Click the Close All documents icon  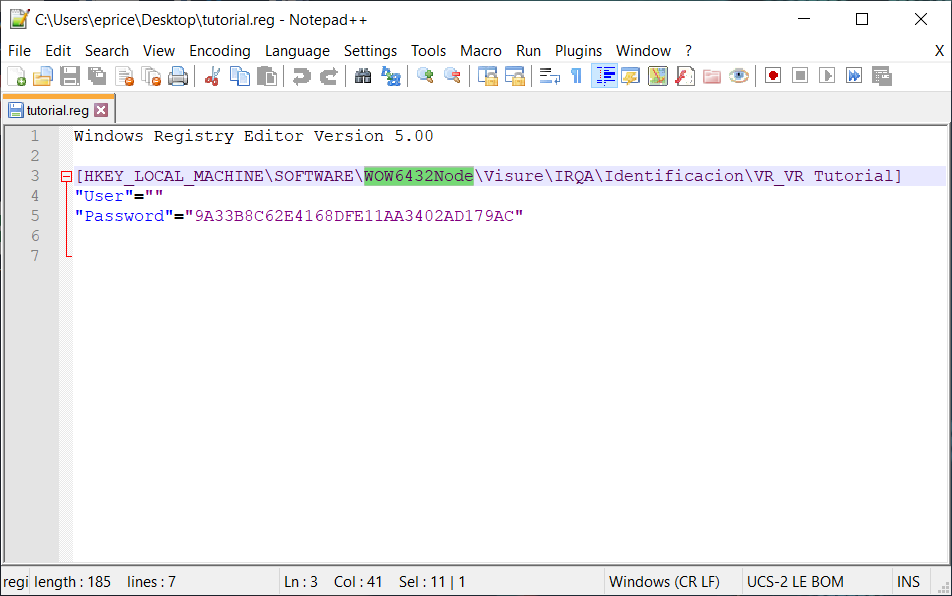tap(151, 76)
